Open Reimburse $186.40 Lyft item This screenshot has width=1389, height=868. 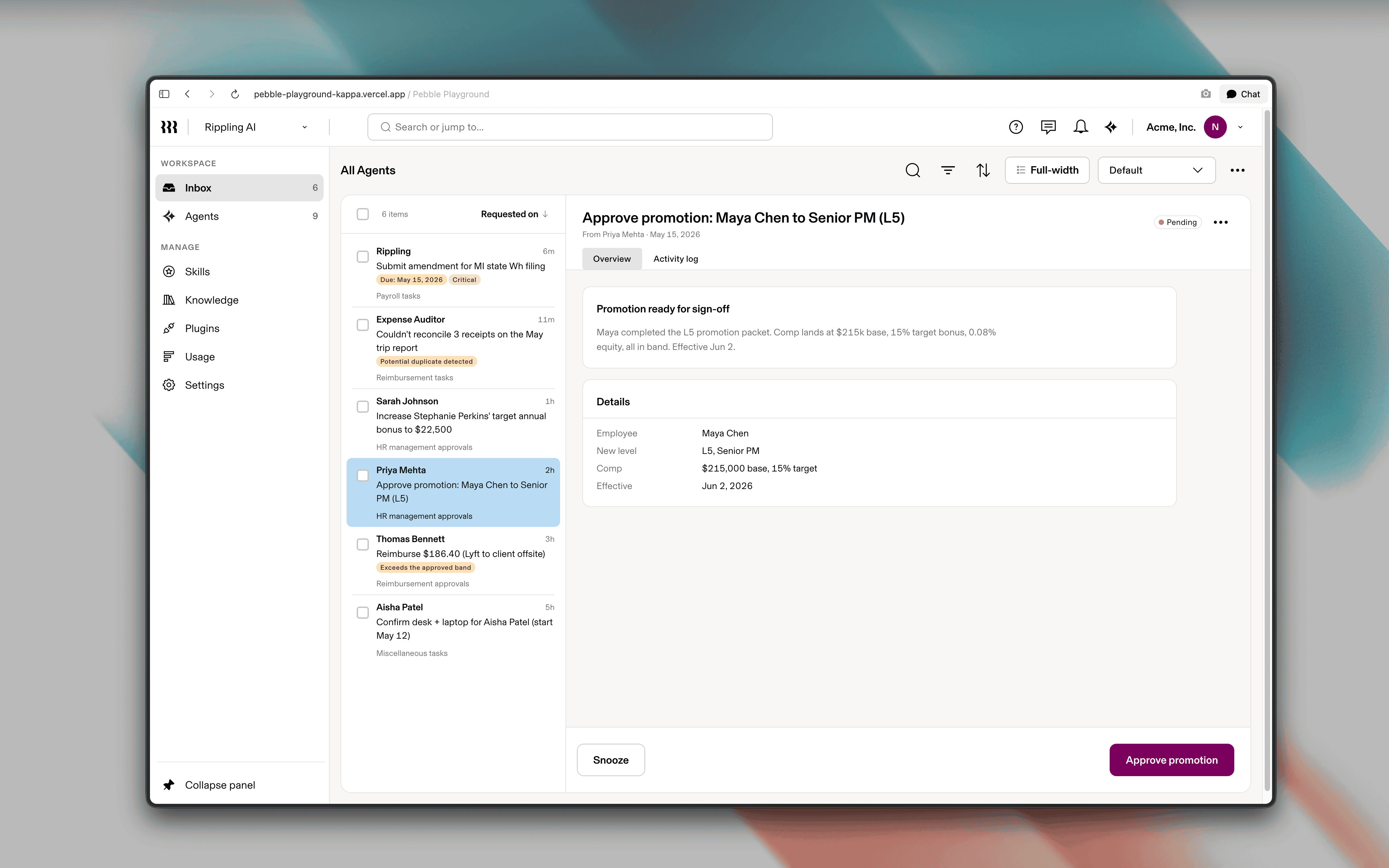click(460, 554)
